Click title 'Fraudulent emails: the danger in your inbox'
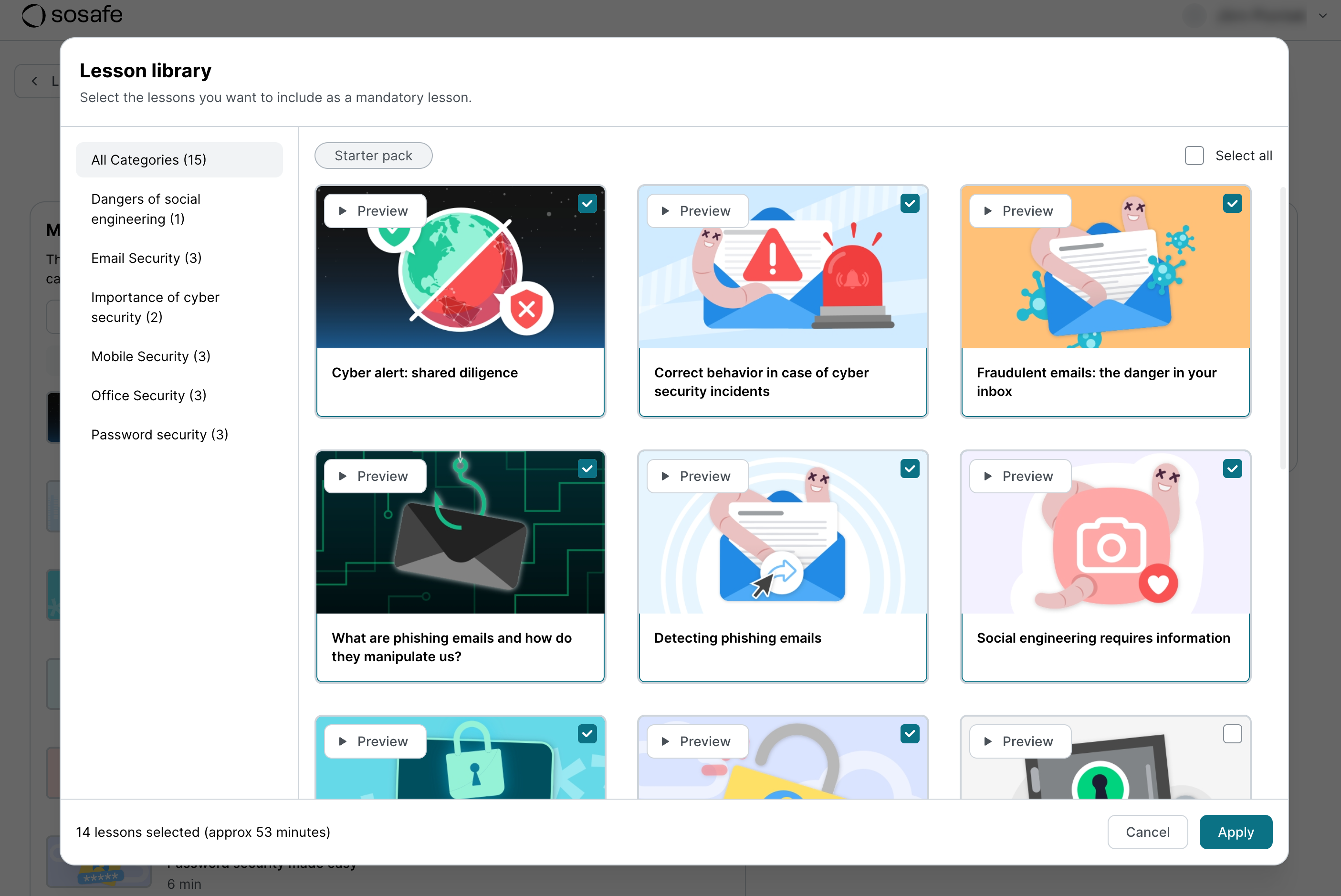The width and height of the screenshot is (1341, 896). pyautogui.click(x=1096, y=382)
